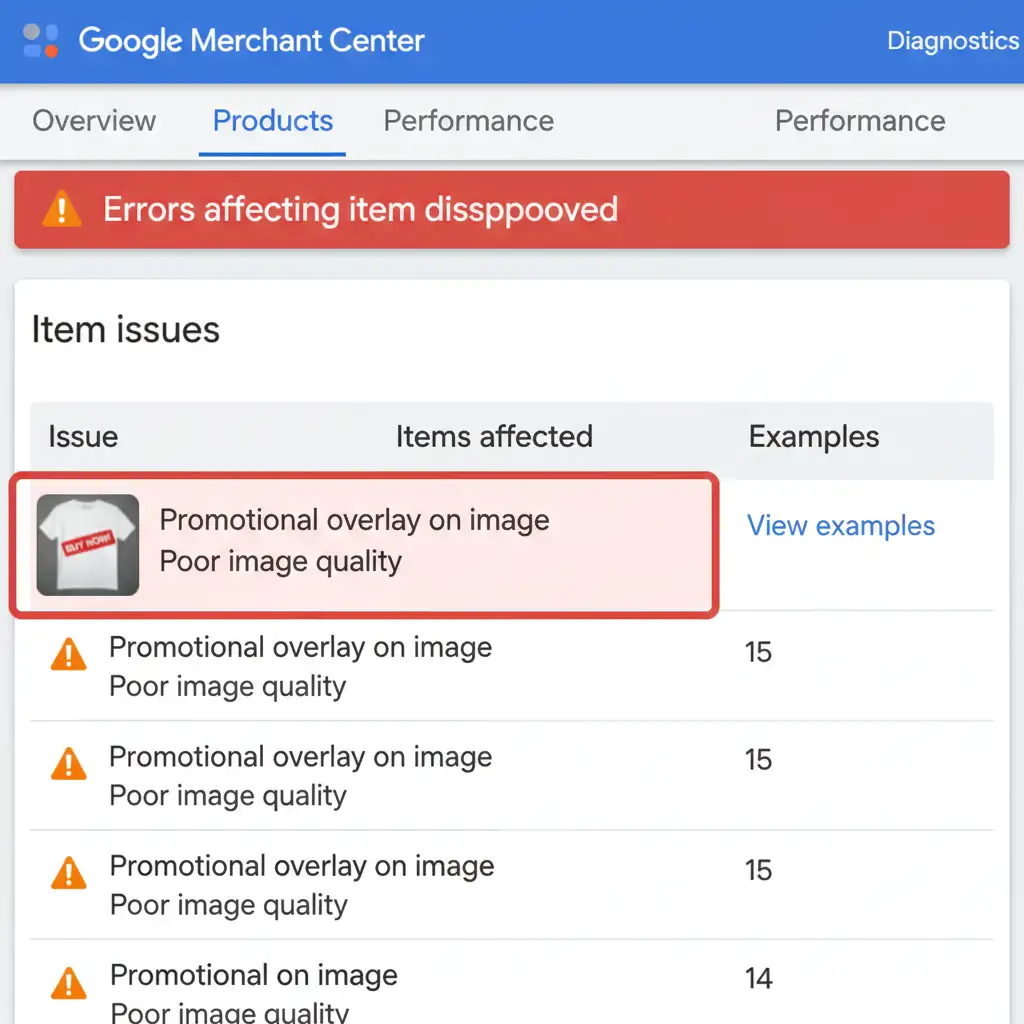This screenshot has width=1024, height=1024.
Task: Click the Errors affecting item banner text
Action: [360, 210]
